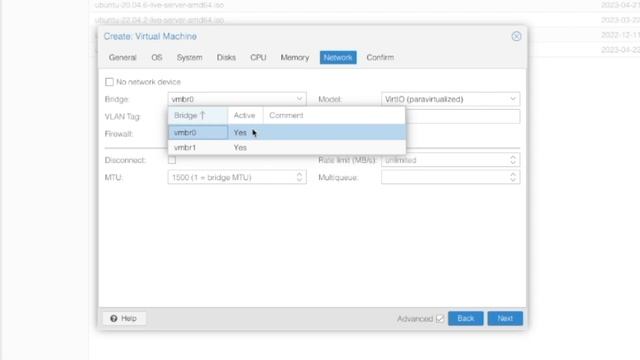Open Help for this dialog
The image size is (640, 360).
click(x=124, y=318)
